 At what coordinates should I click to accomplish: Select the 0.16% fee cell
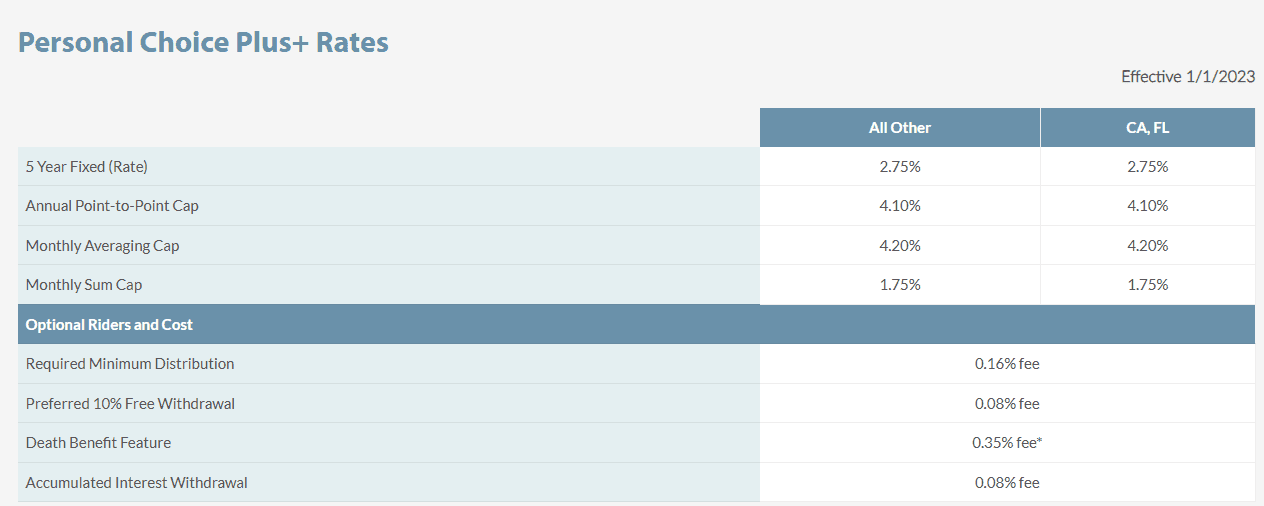(1007, 364)
